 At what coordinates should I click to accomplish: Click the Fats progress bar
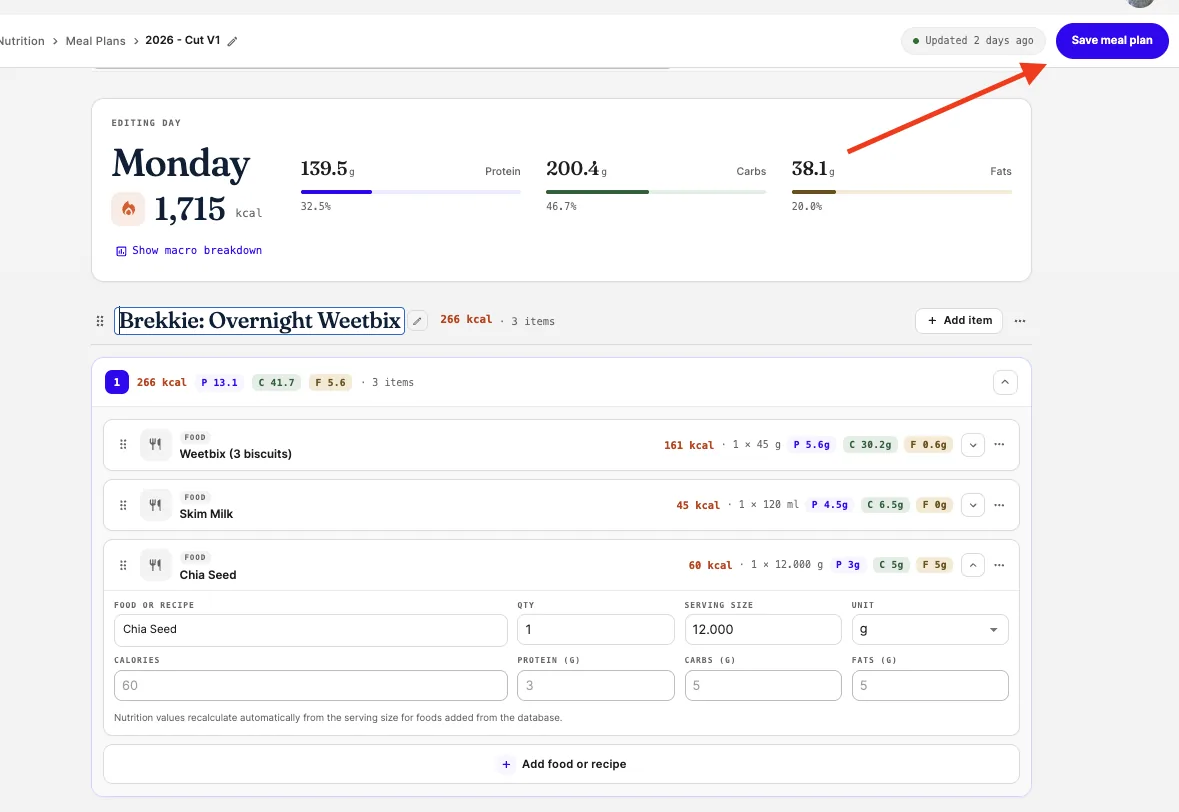click(902, 192)
